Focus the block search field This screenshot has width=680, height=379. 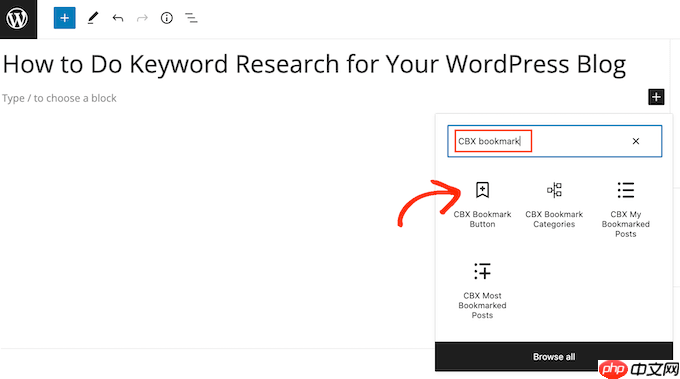555,141
